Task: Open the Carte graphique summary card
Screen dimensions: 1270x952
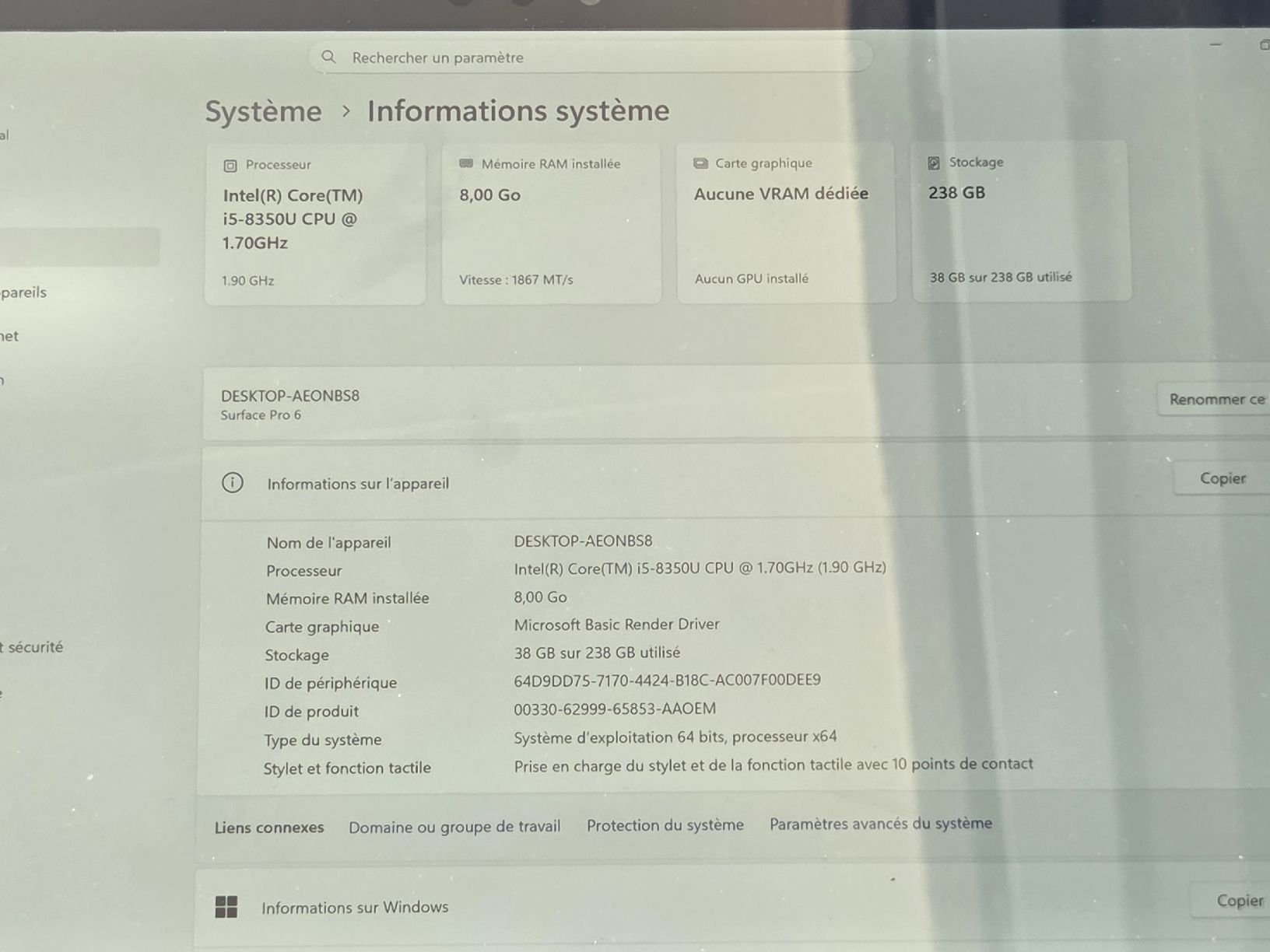Action: tap(786, 222)
